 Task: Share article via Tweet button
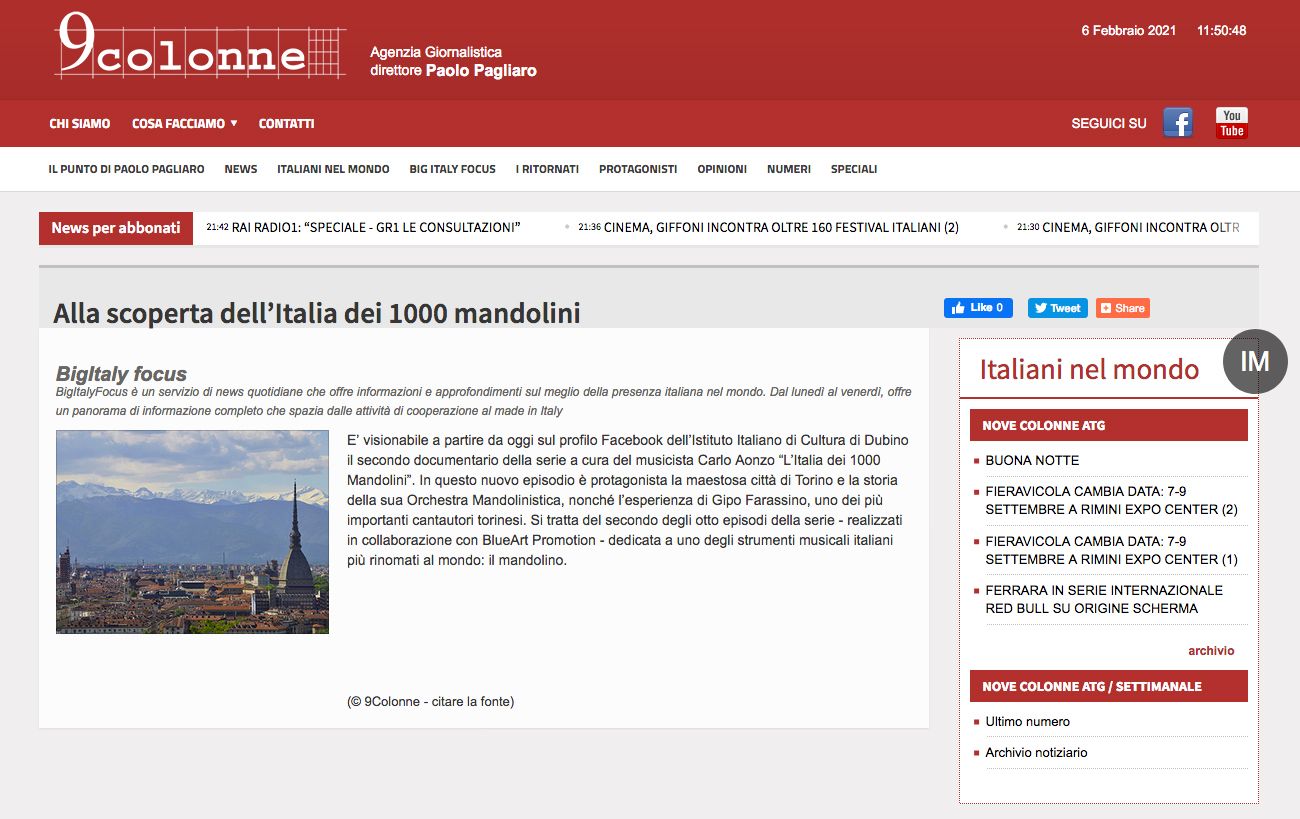tap(1057, 308)
